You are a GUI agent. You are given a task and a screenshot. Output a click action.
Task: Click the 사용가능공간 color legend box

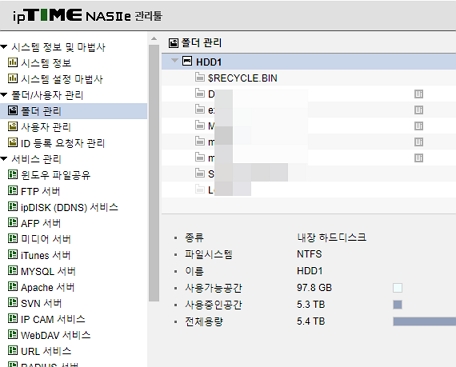click(x=398, y=288)
